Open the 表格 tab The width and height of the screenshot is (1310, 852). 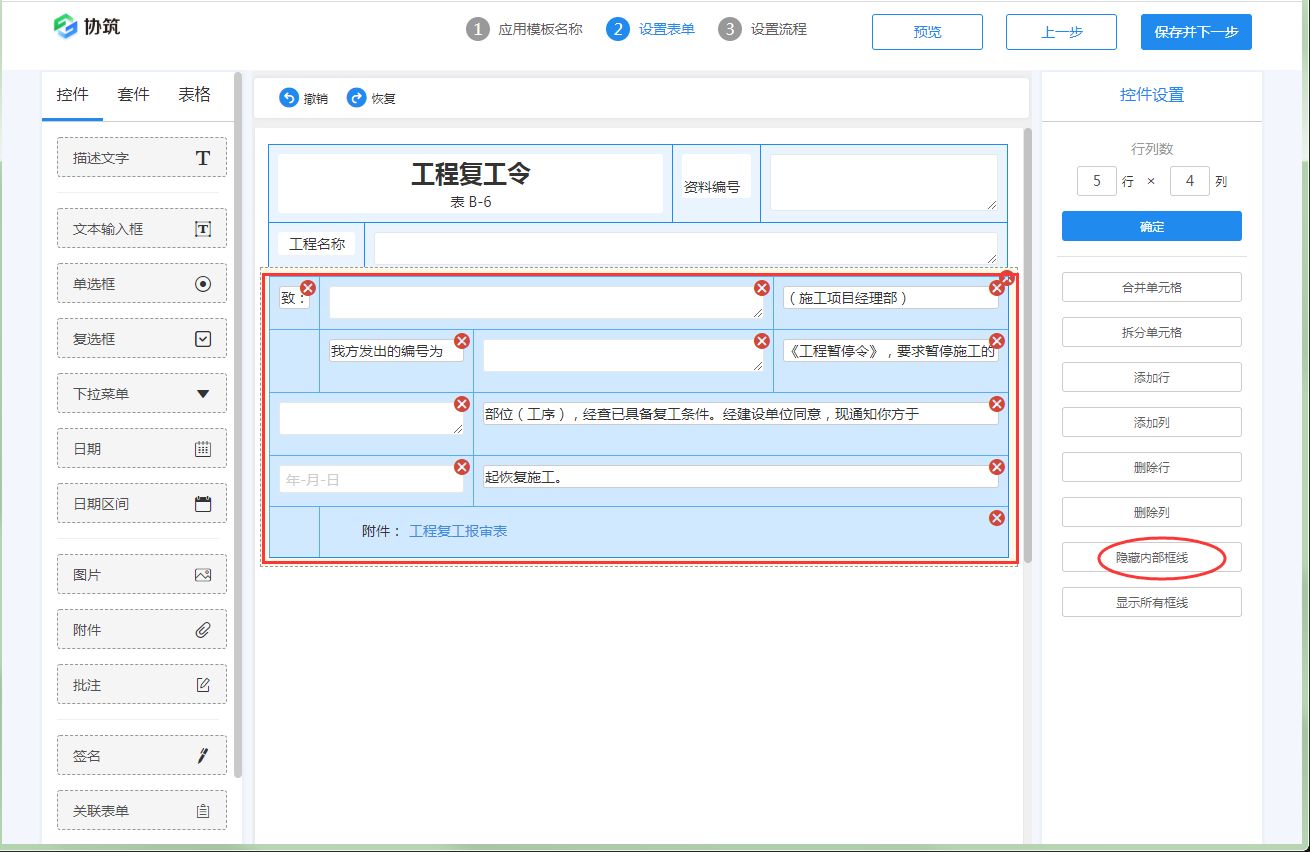[195, 95]
